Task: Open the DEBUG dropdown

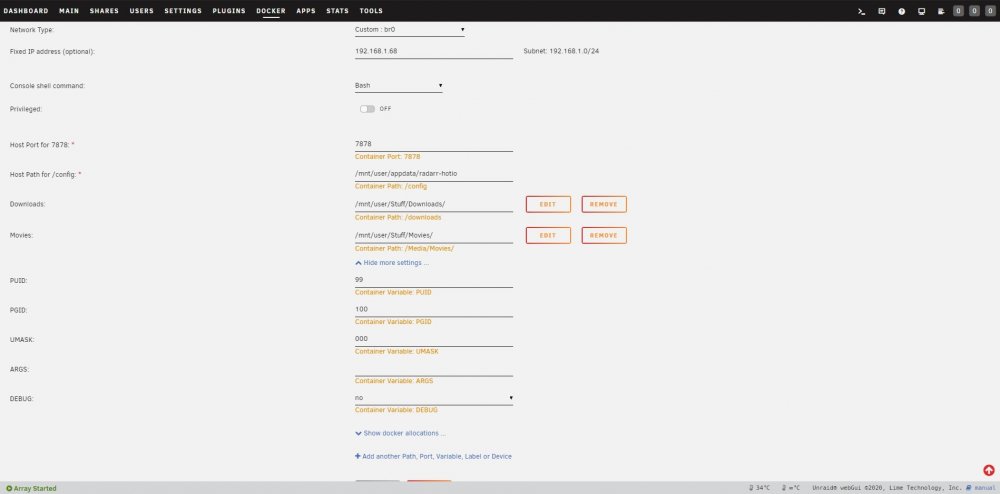Action: click(434, 398)
